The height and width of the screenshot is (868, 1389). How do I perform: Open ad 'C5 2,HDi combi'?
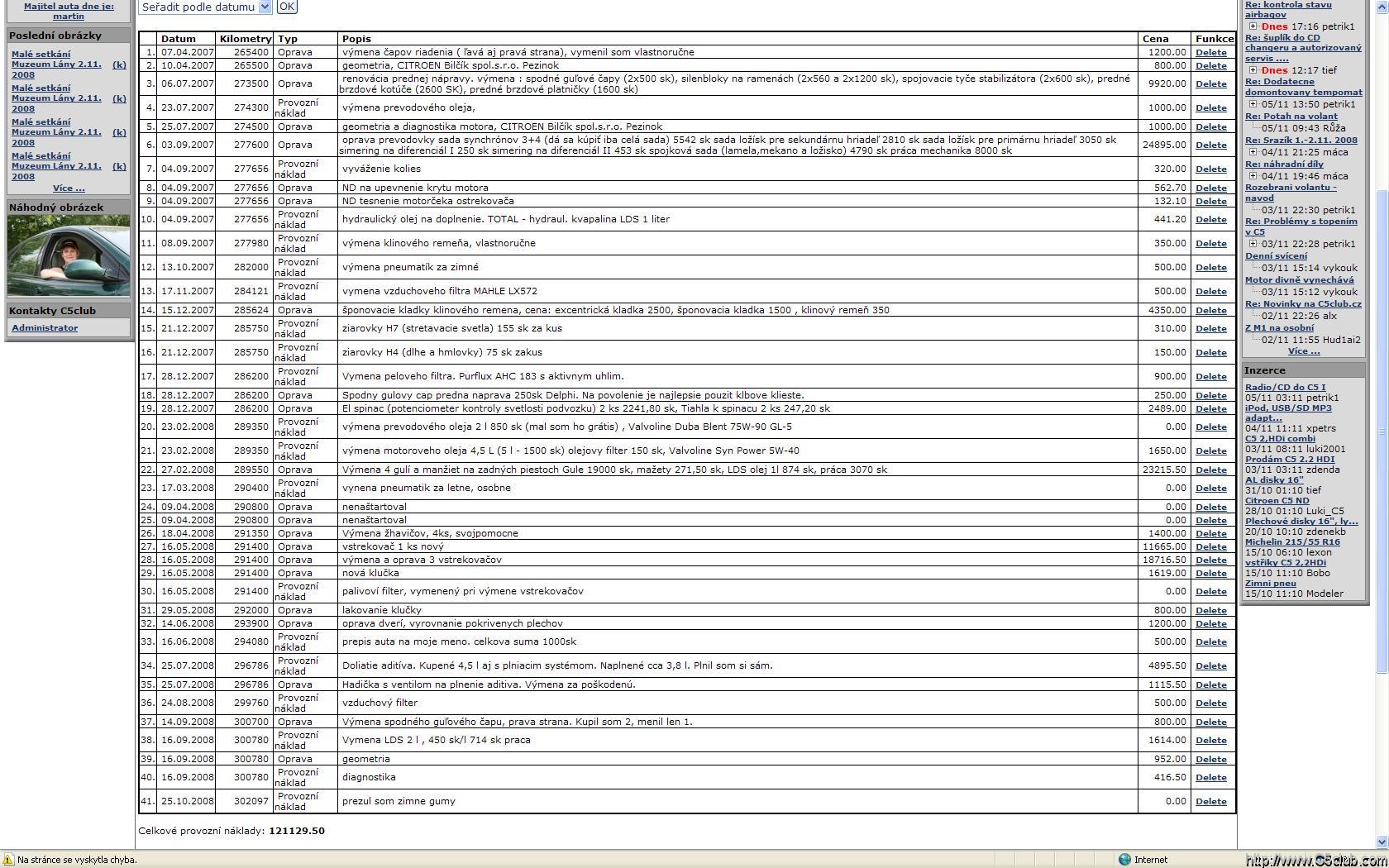(x=1280, y=439)
